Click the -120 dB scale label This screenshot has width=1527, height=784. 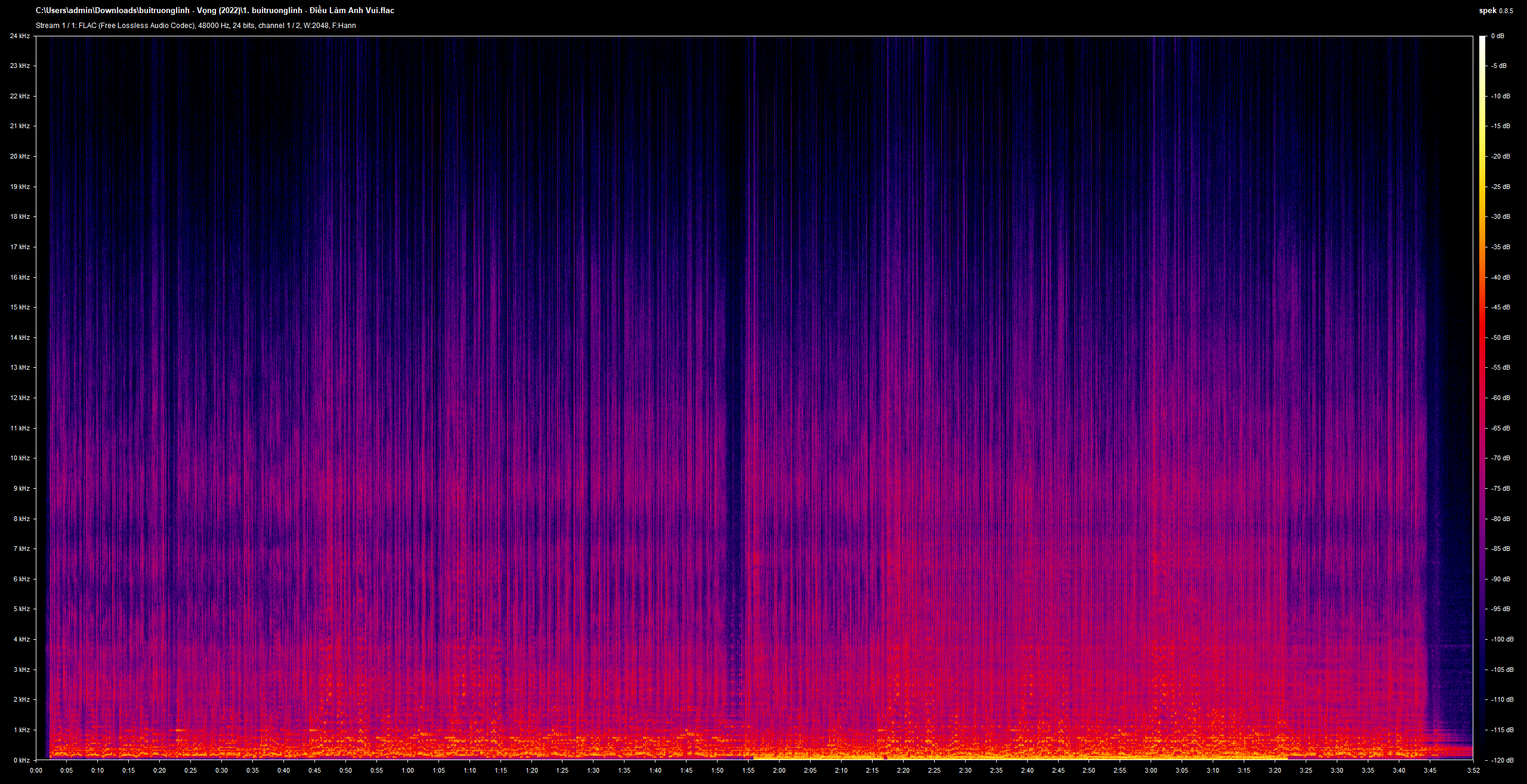coord(1501,760)
